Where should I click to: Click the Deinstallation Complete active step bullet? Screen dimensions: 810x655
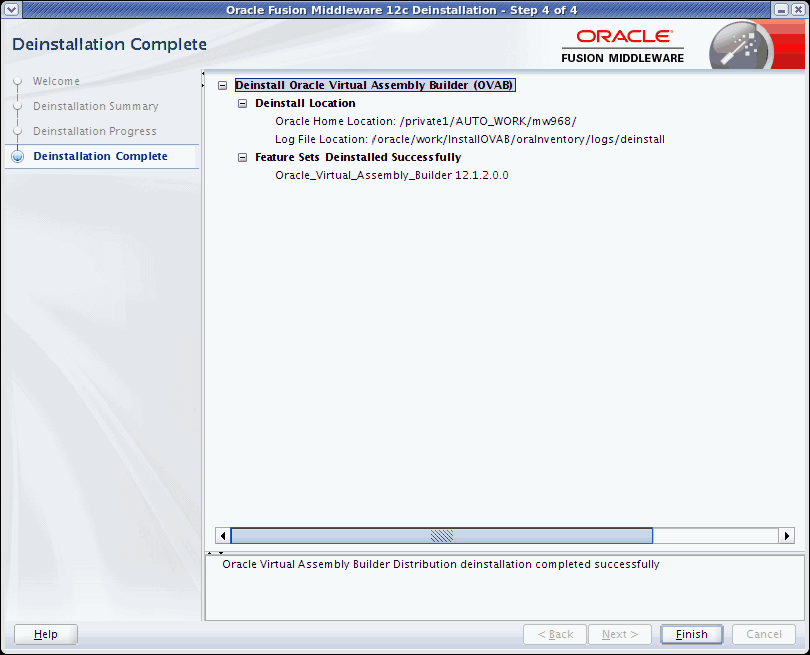[x=18, y=156]
